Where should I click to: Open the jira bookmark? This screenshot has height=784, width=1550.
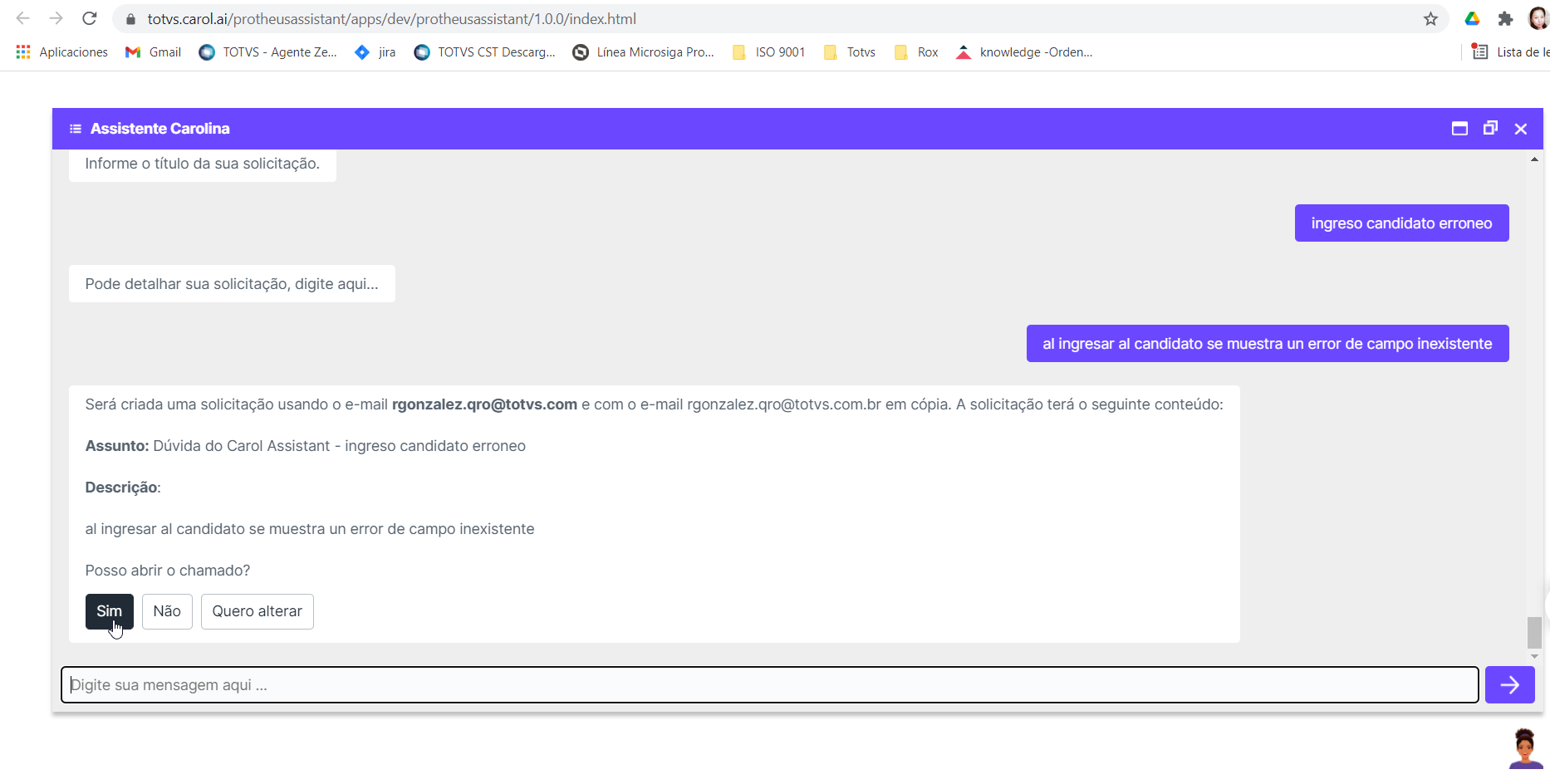375,52
